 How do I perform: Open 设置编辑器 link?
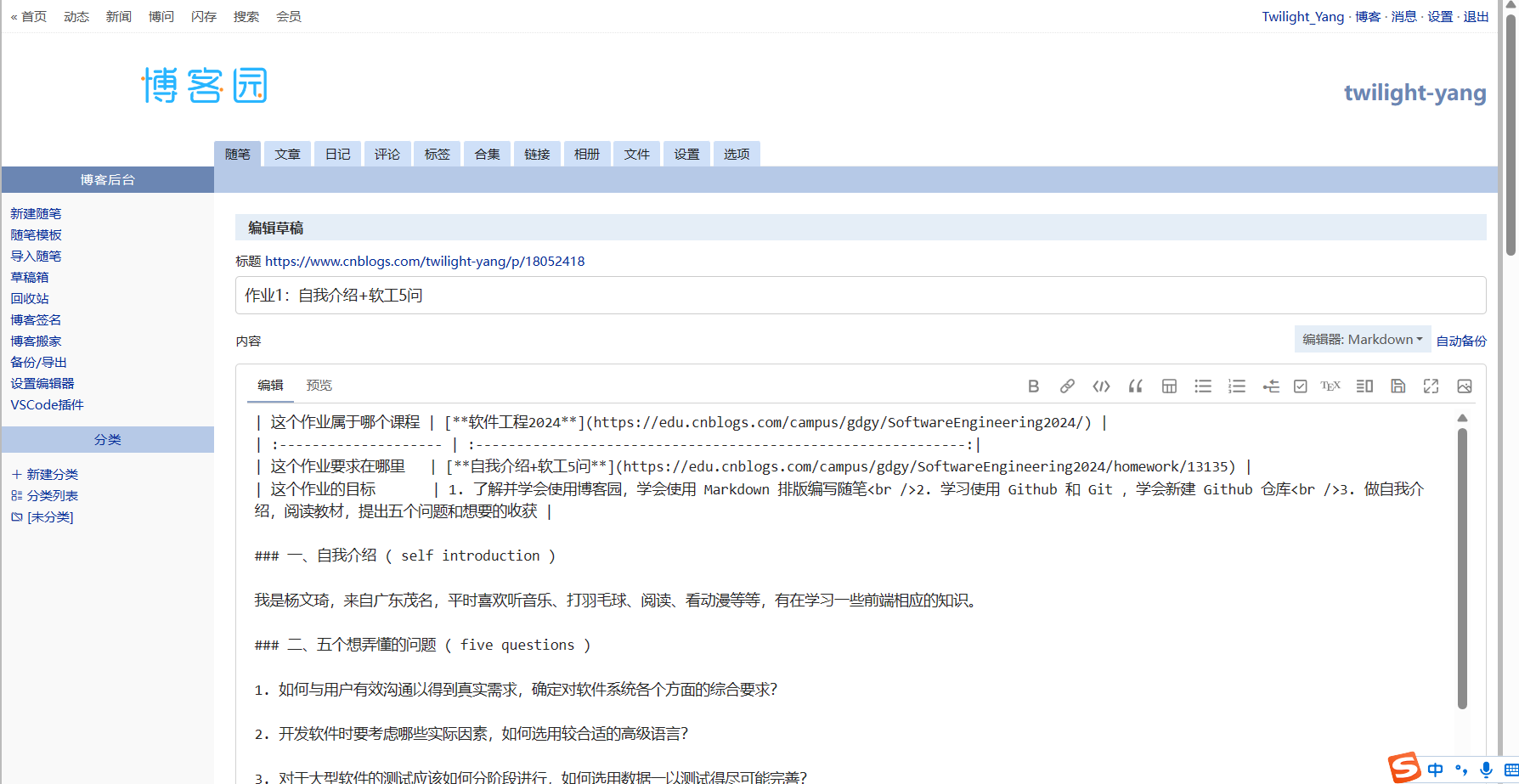(42, 383)
